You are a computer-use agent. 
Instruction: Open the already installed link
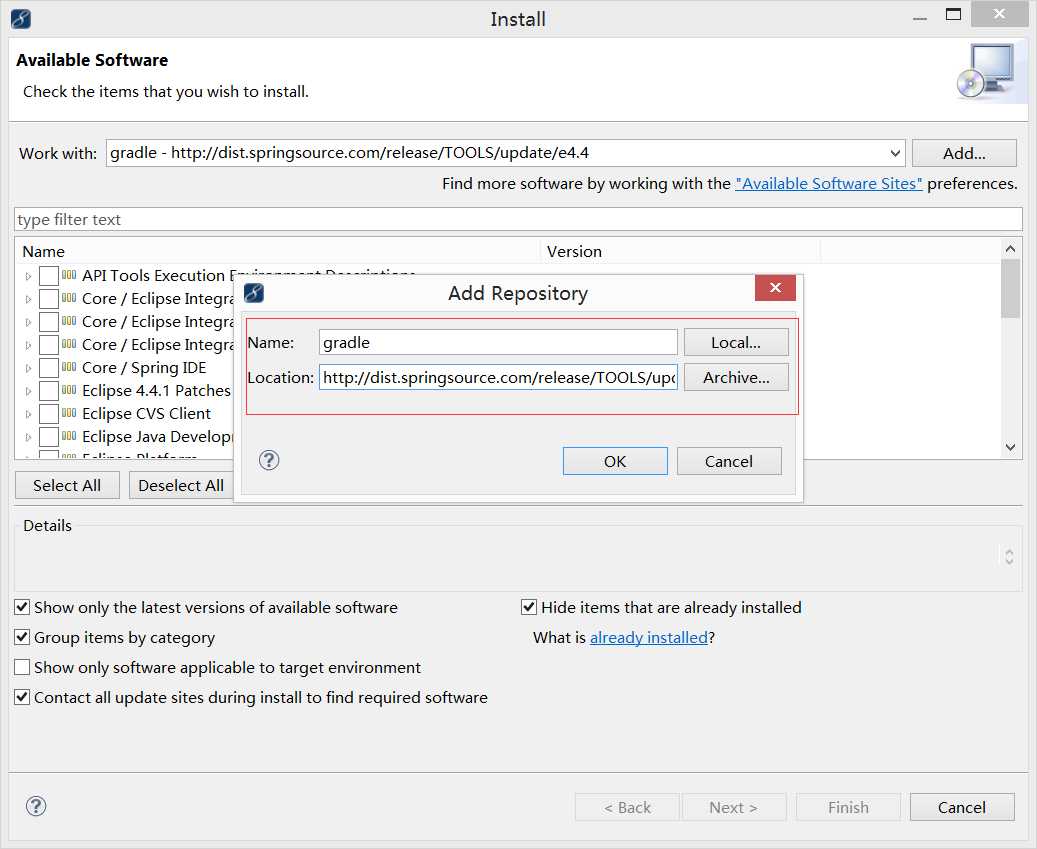[649, 637]
